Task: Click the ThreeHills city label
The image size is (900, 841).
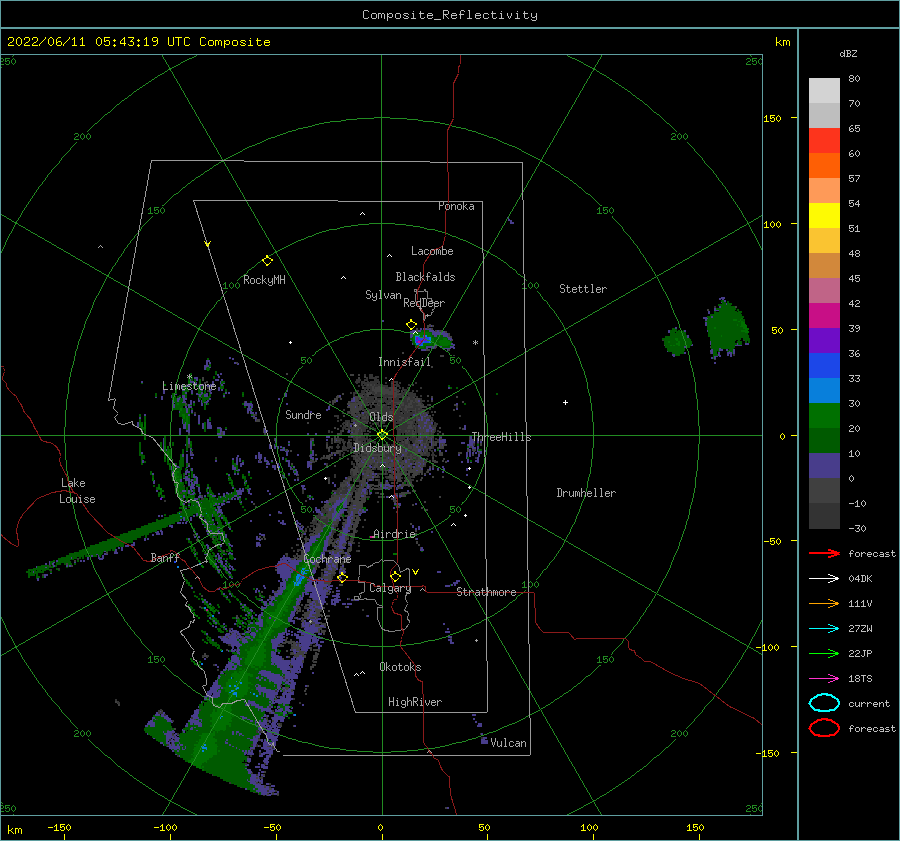Action: (x=501, y=437)
